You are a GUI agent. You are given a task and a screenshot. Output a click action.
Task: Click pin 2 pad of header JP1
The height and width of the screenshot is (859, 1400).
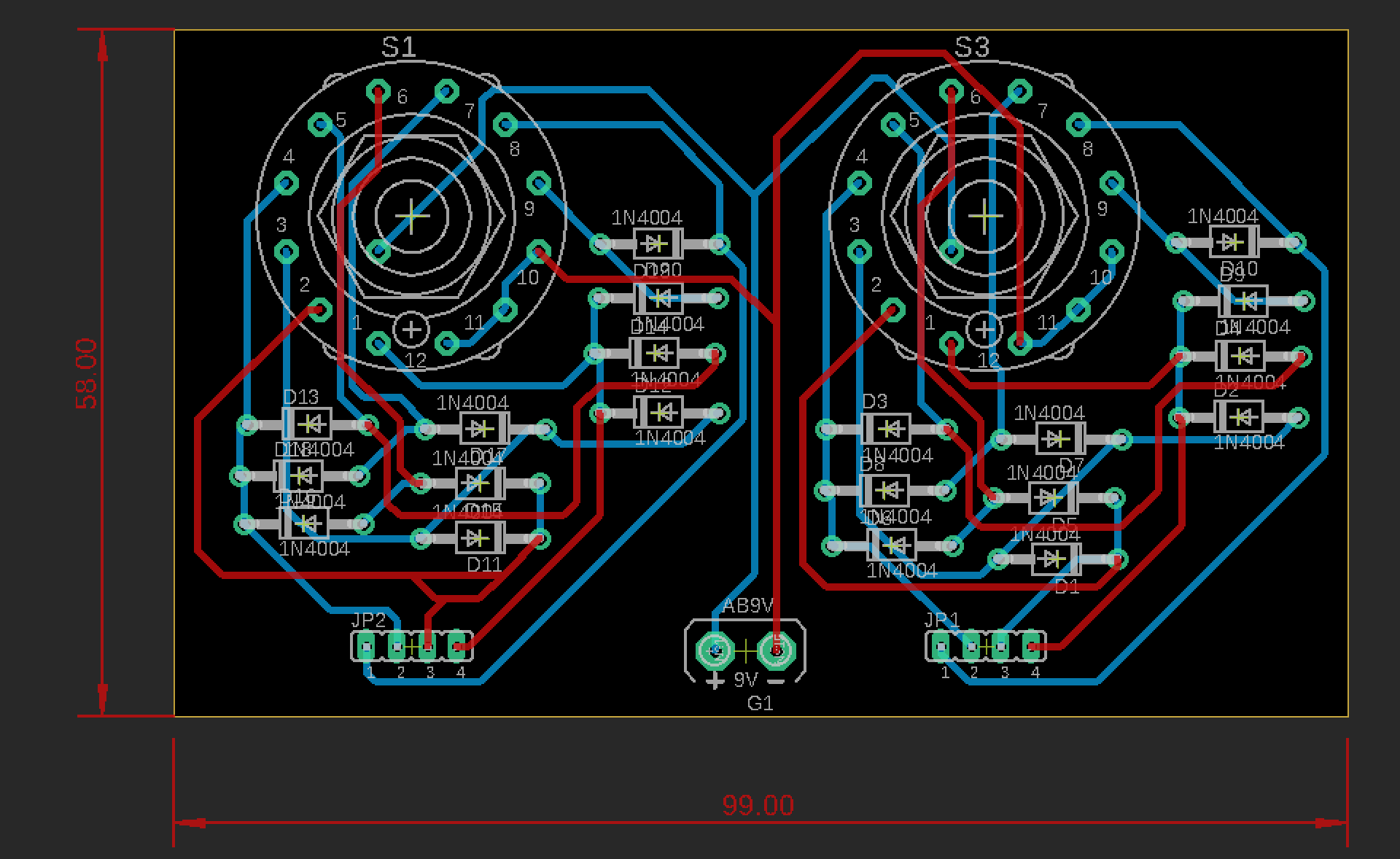(x=971, y=646)
